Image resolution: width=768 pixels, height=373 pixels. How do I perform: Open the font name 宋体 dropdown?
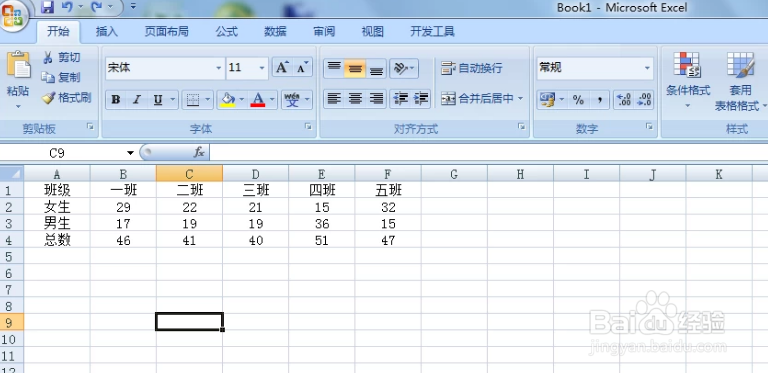[219, 68]
